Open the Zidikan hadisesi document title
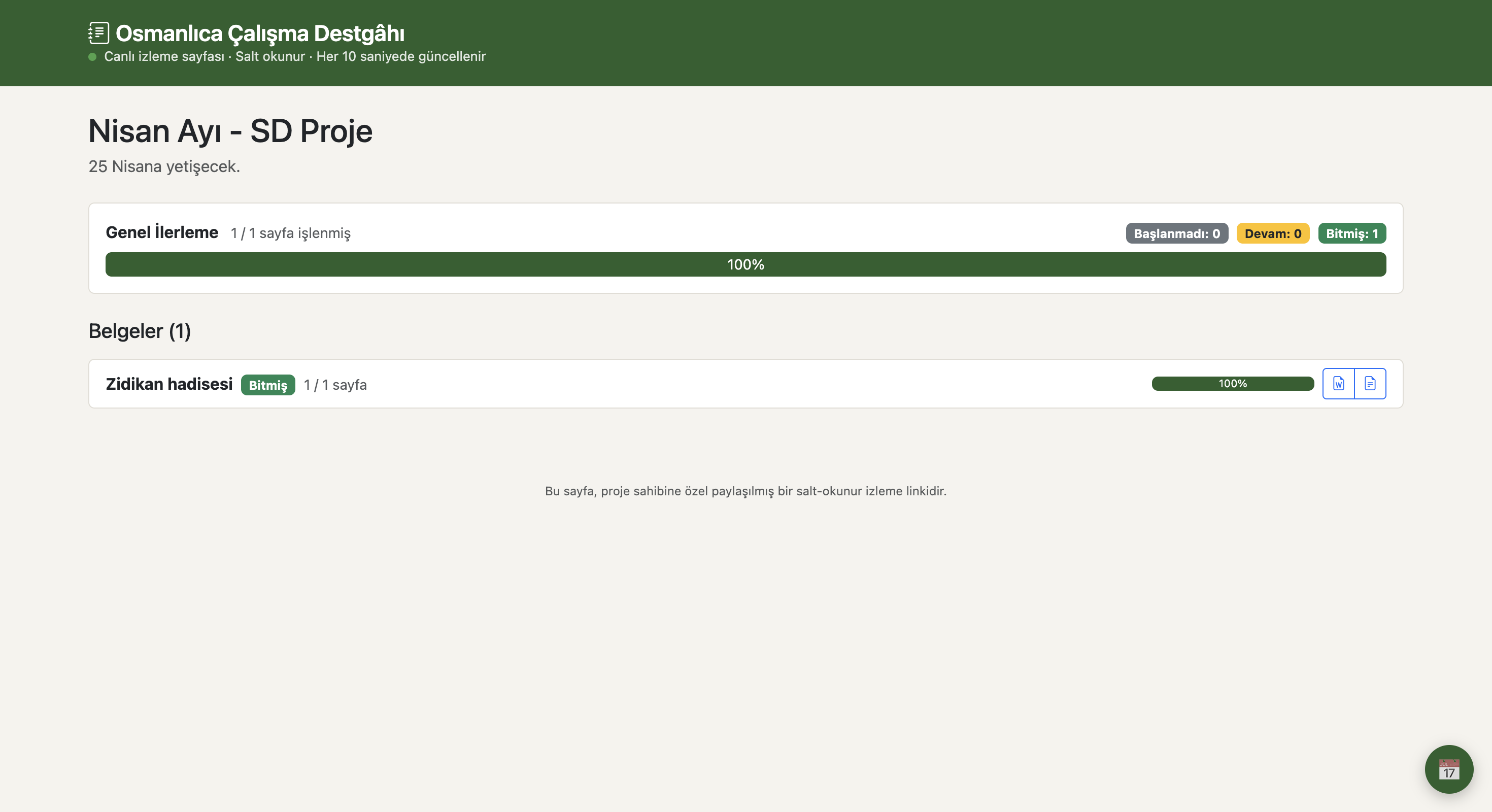1492x812 pixels. coord(169,384)
